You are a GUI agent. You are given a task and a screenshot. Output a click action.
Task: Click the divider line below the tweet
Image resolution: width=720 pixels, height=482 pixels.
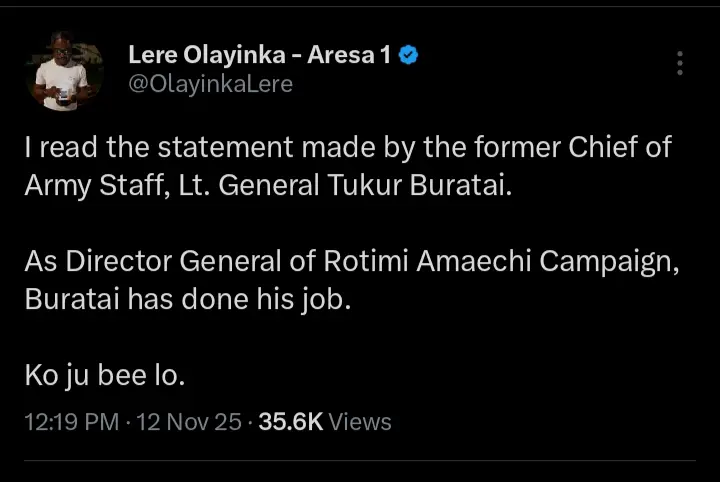coord(360,461)
